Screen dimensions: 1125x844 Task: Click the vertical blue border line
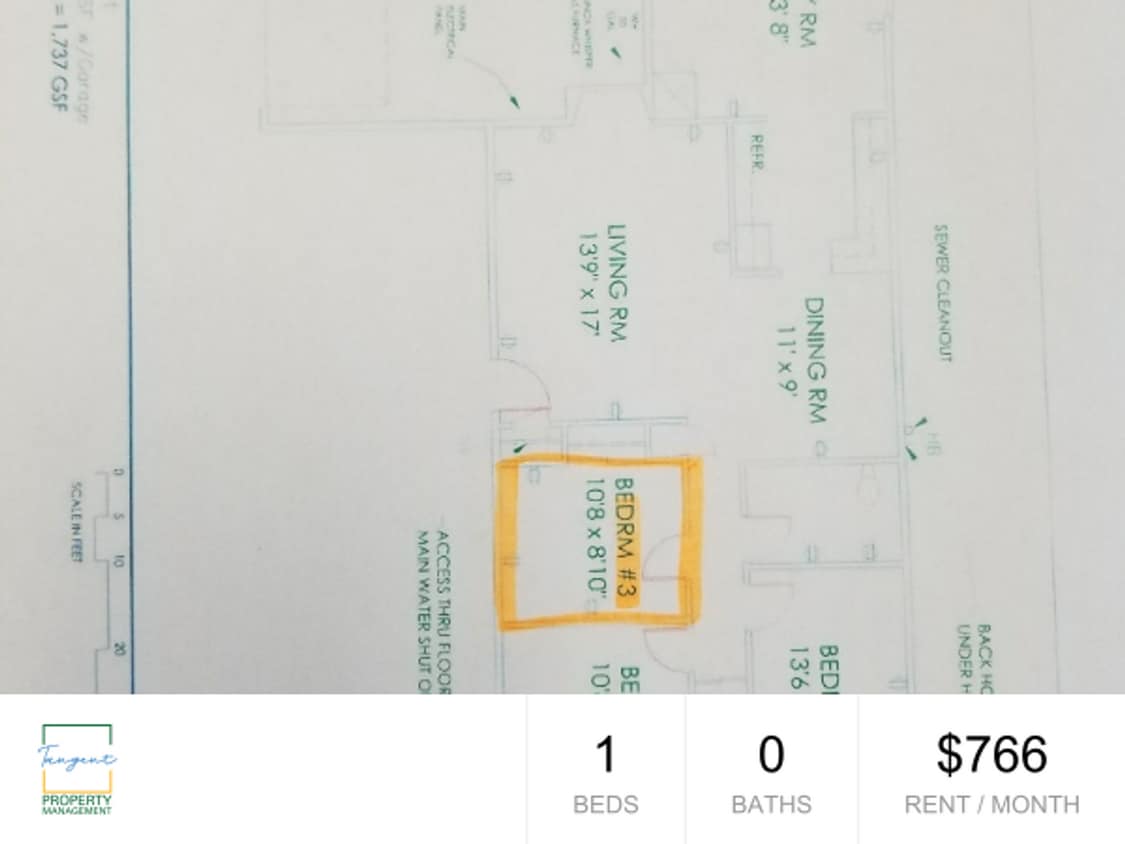point(131,347)
